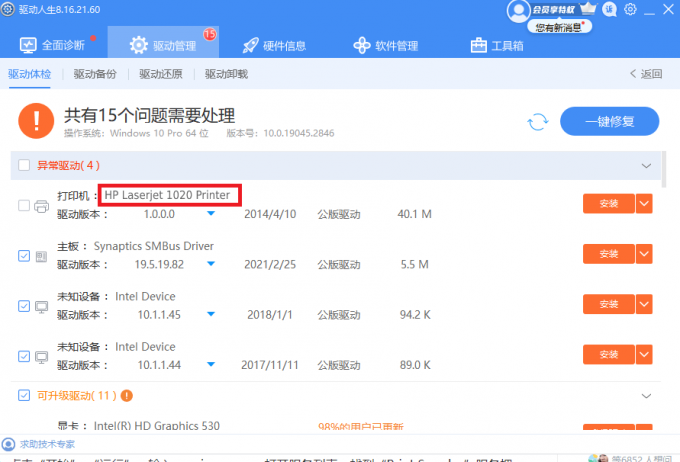The image size is (680, 462).
Task: Click the VIP crown icon
Action: click(x=588, y=9)
